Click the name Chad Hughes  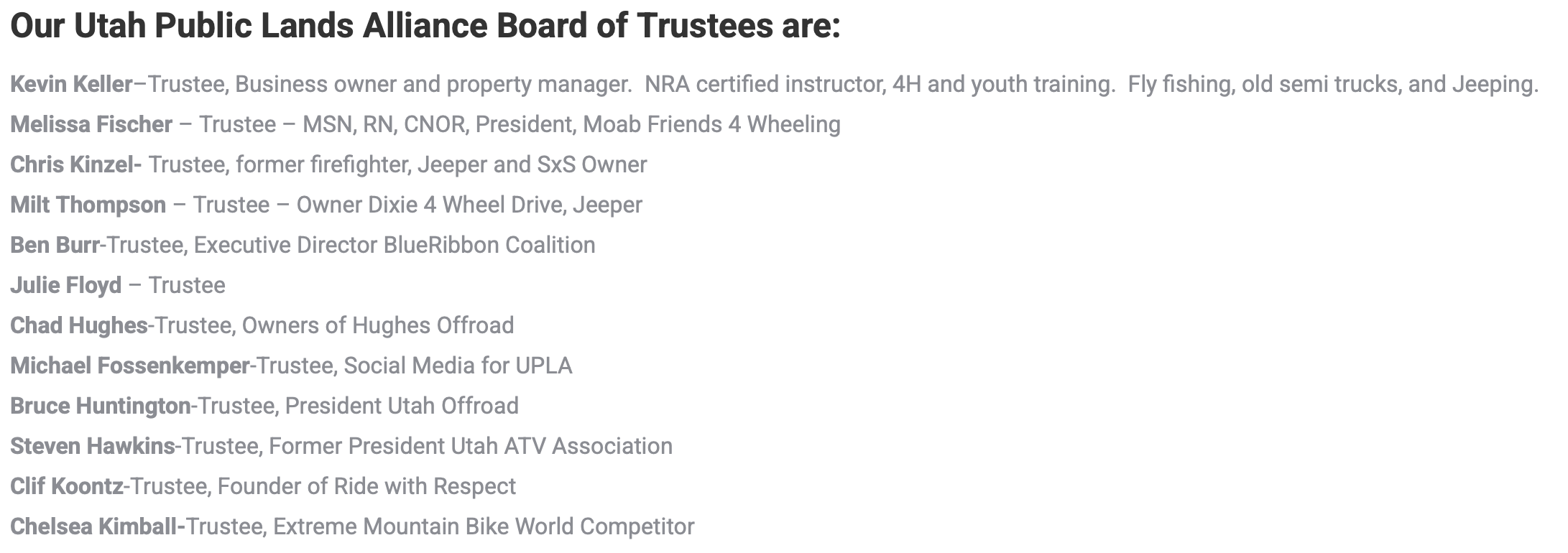click(x=78, y=326)
